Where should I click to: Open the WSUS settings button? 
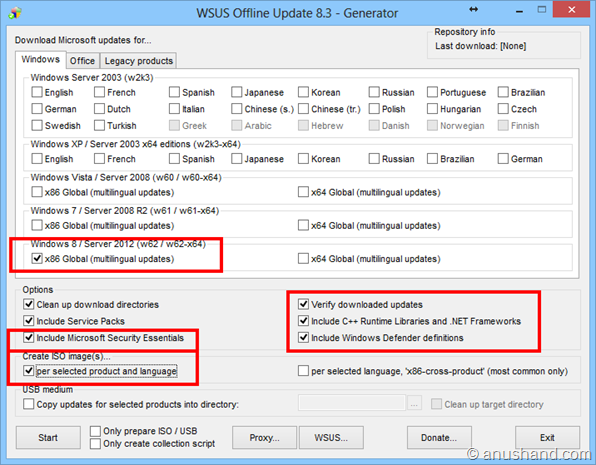pyautogui.click(x=331, y=438)
